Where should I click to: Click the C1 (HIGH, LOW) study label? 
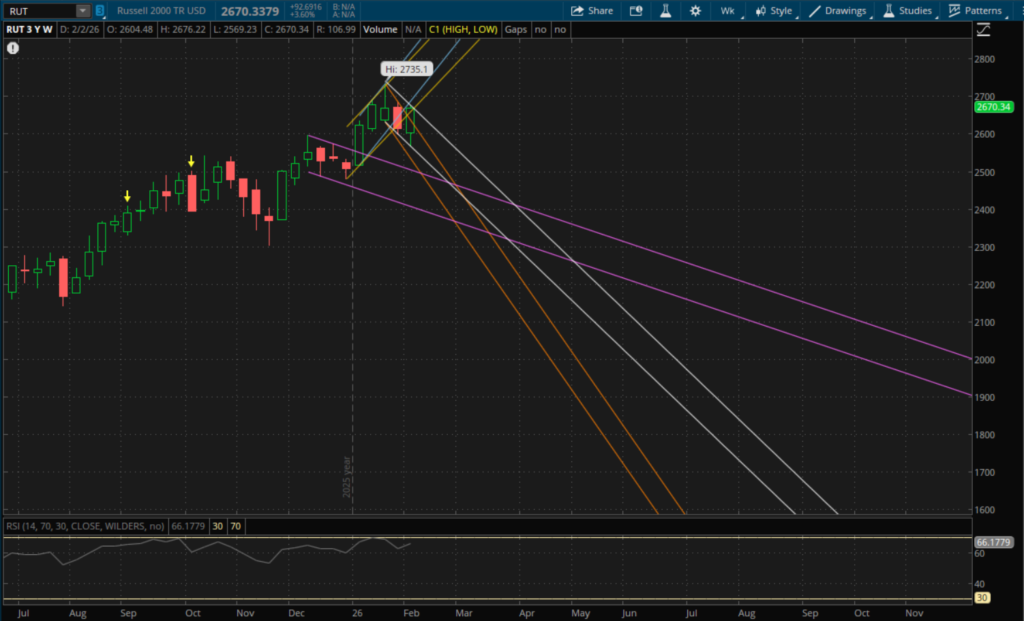click(463, 29)
